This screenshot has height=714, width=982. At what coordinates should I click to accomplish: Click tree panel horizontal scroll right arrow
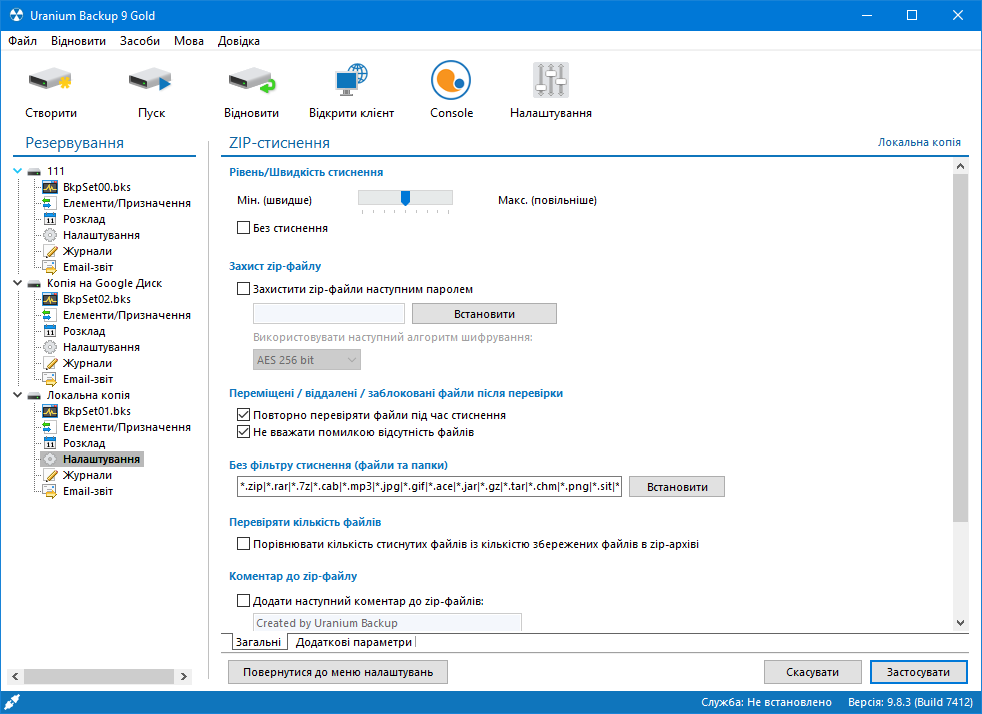click(x=183, y=676)
